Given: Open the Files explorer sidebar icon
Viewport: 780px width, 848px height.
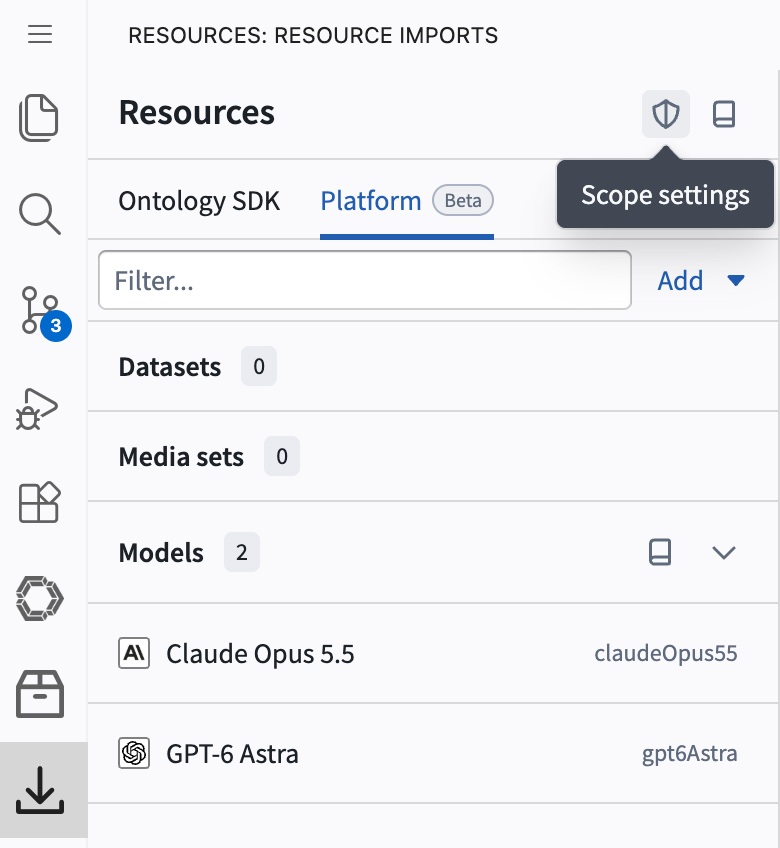Looking at the screenshot, I should pos(39,118).
